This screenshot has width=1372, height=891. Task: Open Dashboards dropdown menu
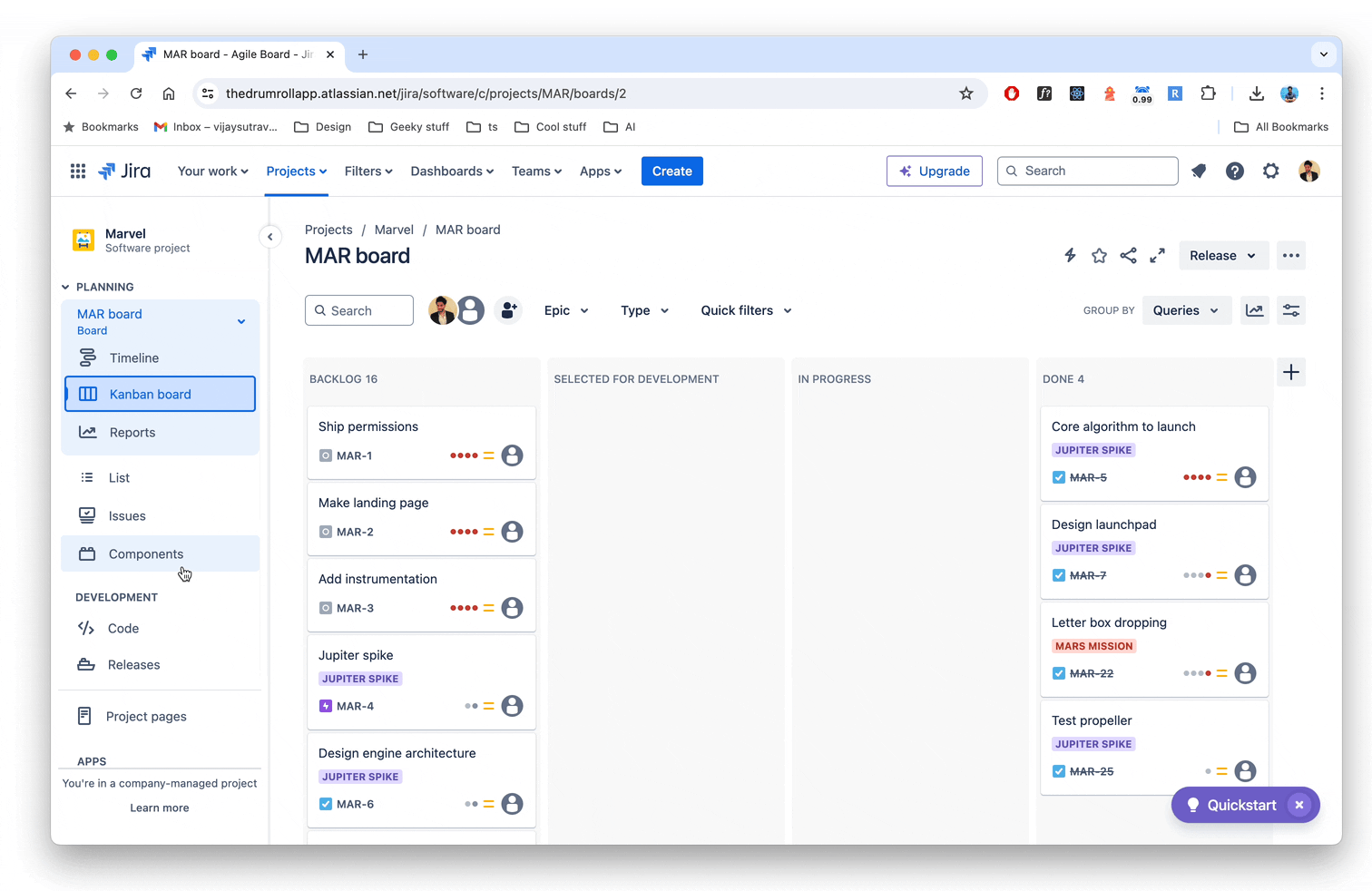point(452,171)
